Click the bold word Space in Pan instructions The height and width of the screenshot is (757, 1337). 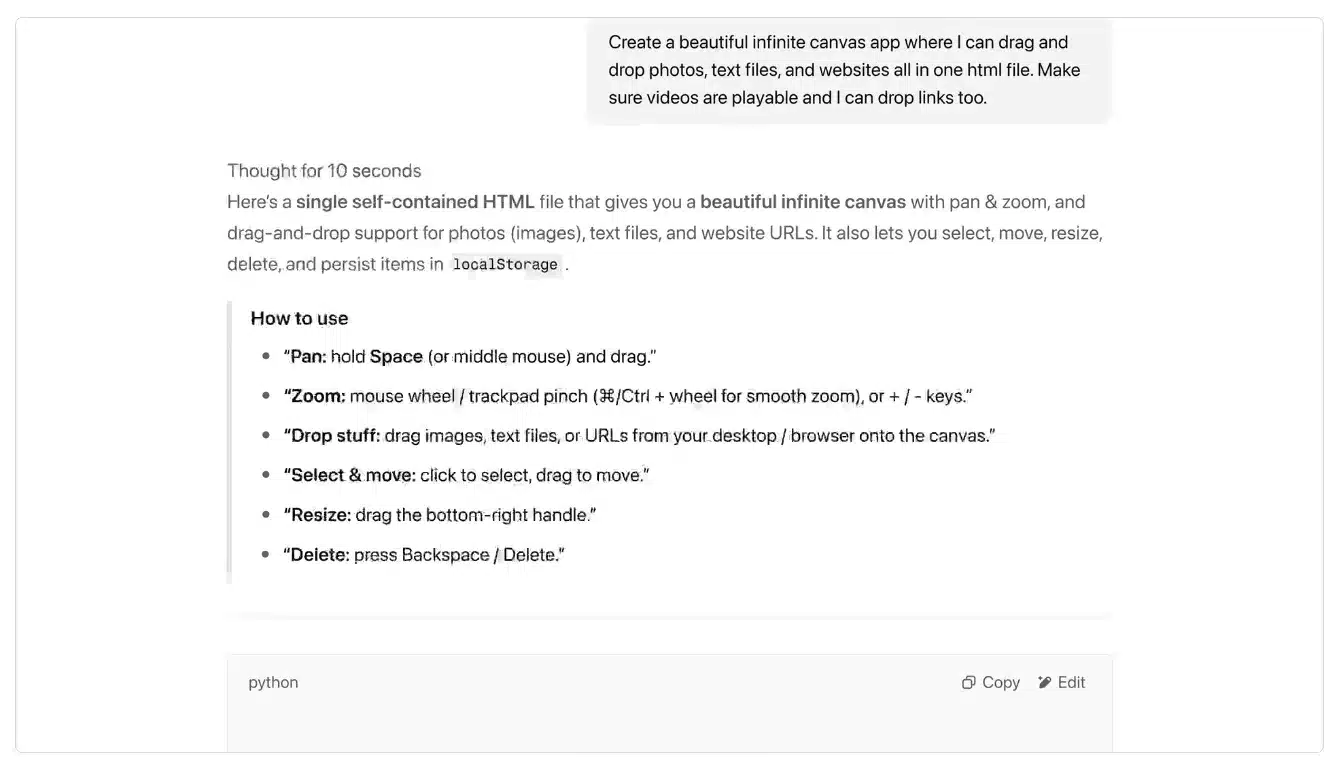396,357
